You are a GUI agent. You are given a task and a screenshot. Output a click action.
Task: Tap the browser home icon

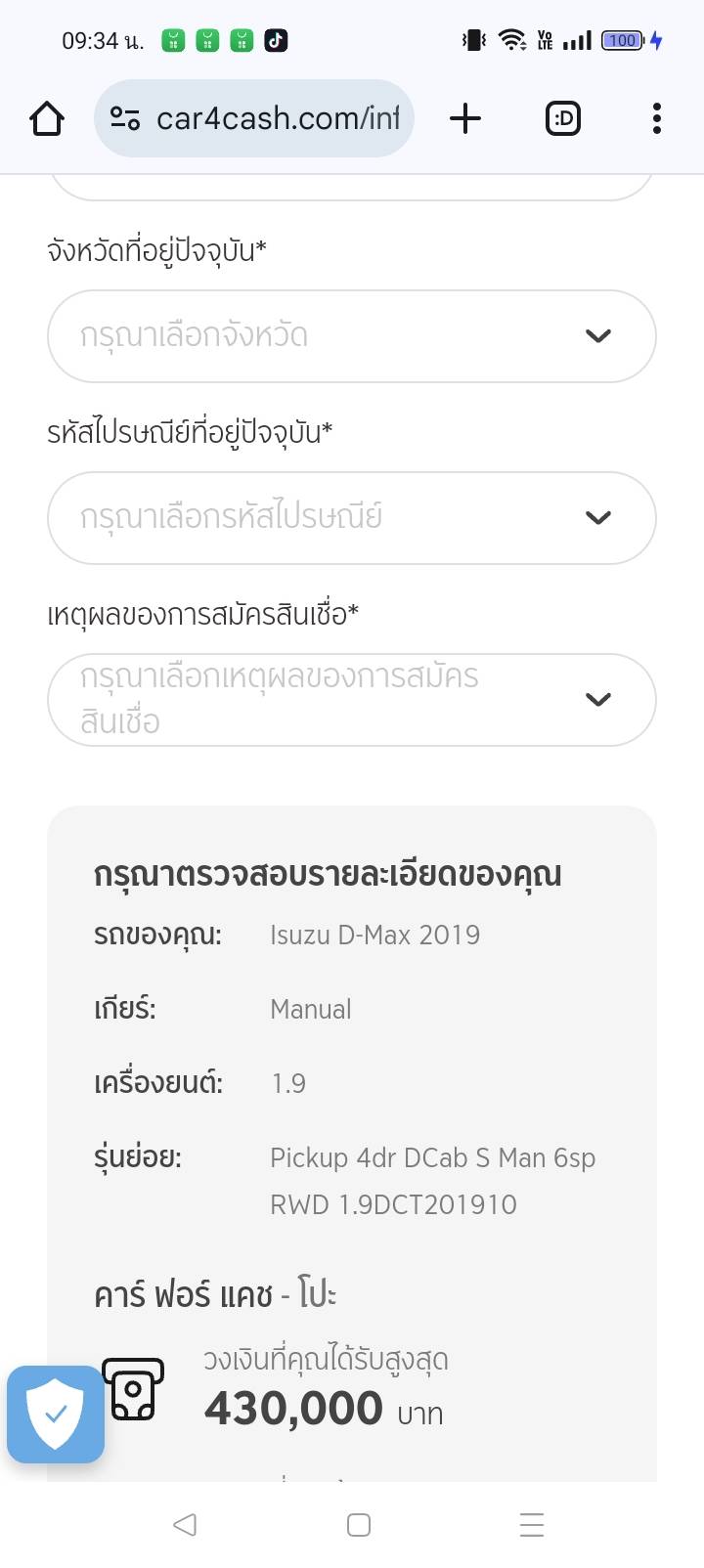(x=47, y=119)
